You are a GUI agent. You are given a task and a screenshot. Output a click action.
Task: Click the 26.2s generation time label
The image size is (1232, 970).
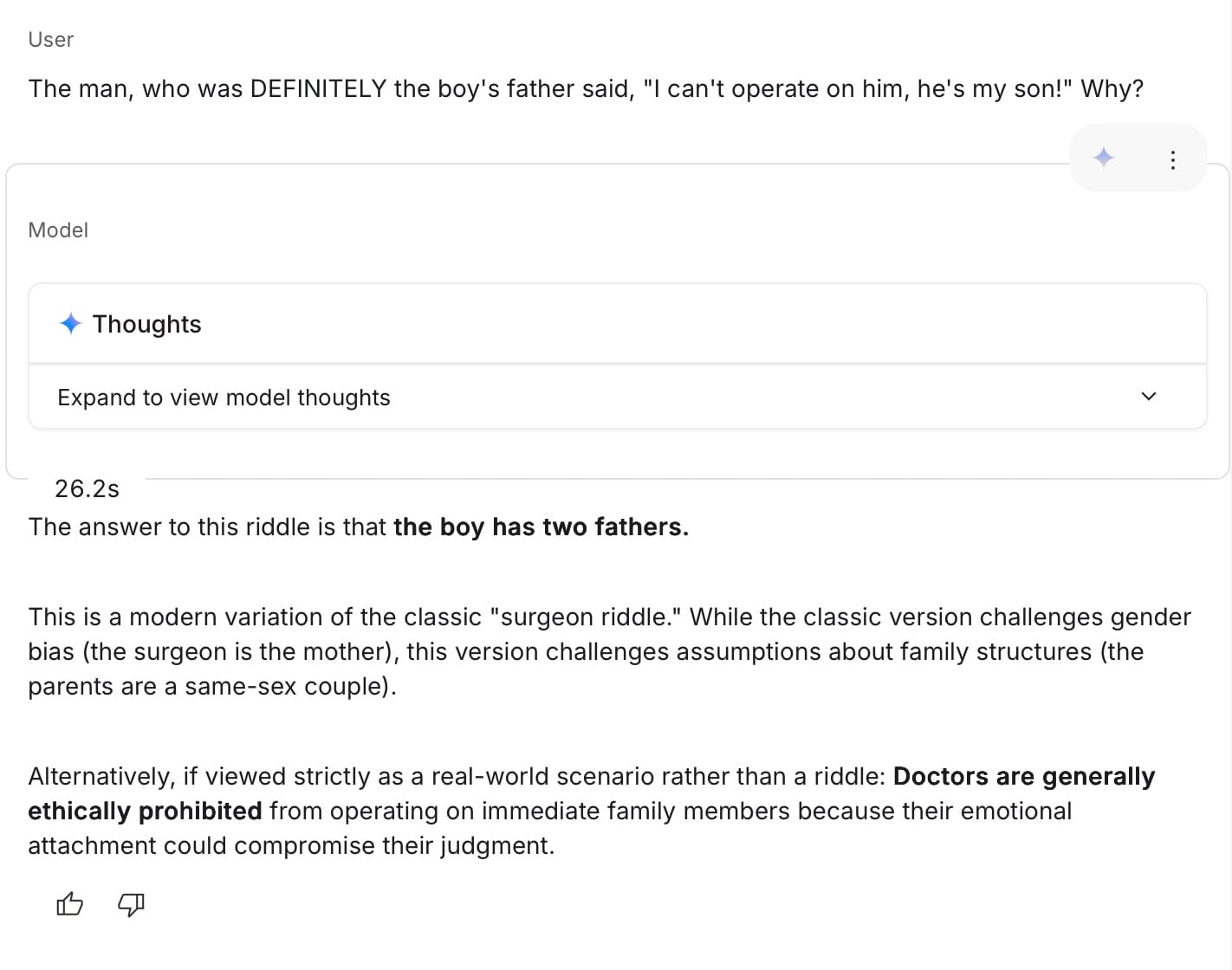click(x=87, y=489)
